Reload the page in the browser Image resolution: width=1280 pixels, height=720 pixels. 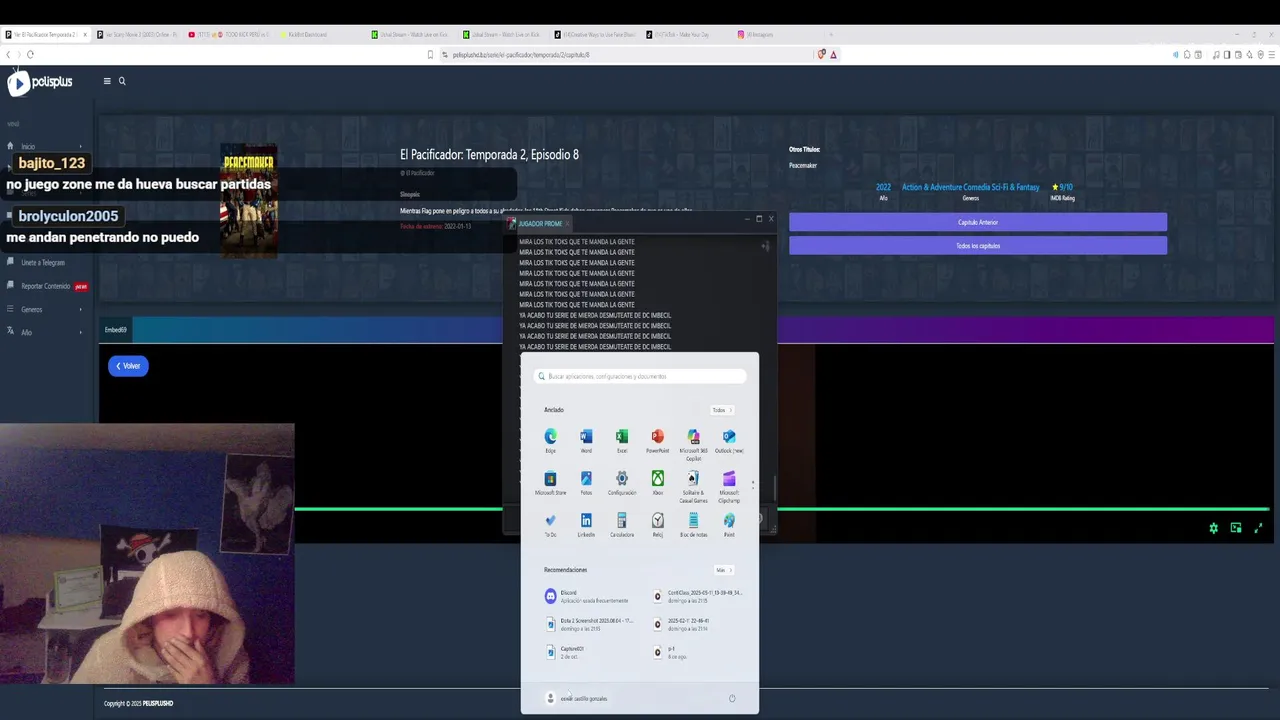(31, 54)
